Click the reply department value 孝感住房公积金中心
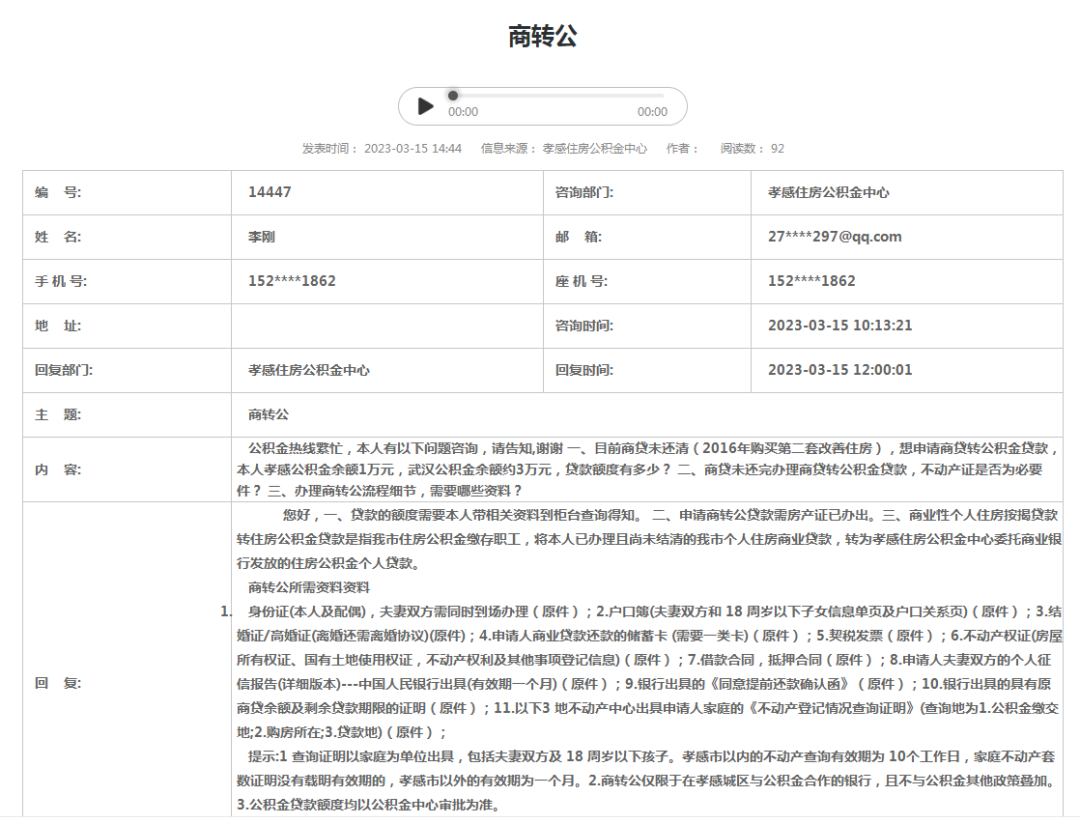Viewport: 1080px width, 824px height. pos(309,370)
